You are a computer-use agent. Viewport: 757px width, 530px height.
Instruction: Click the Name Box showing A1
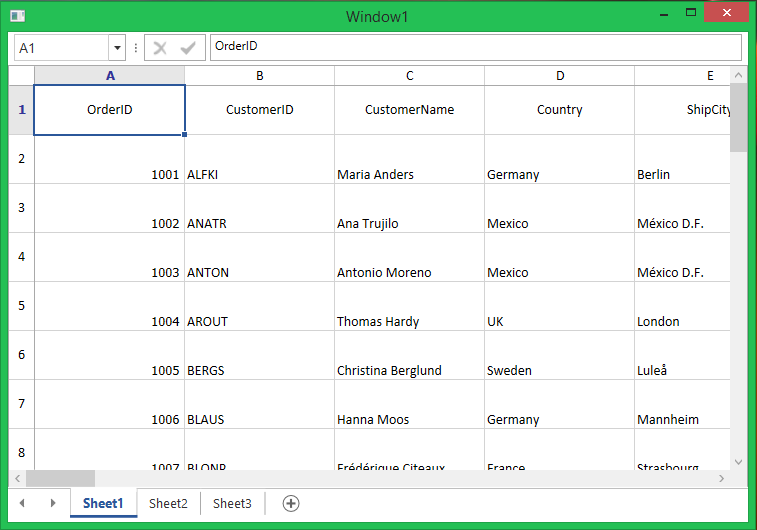[x=61, y=48]
